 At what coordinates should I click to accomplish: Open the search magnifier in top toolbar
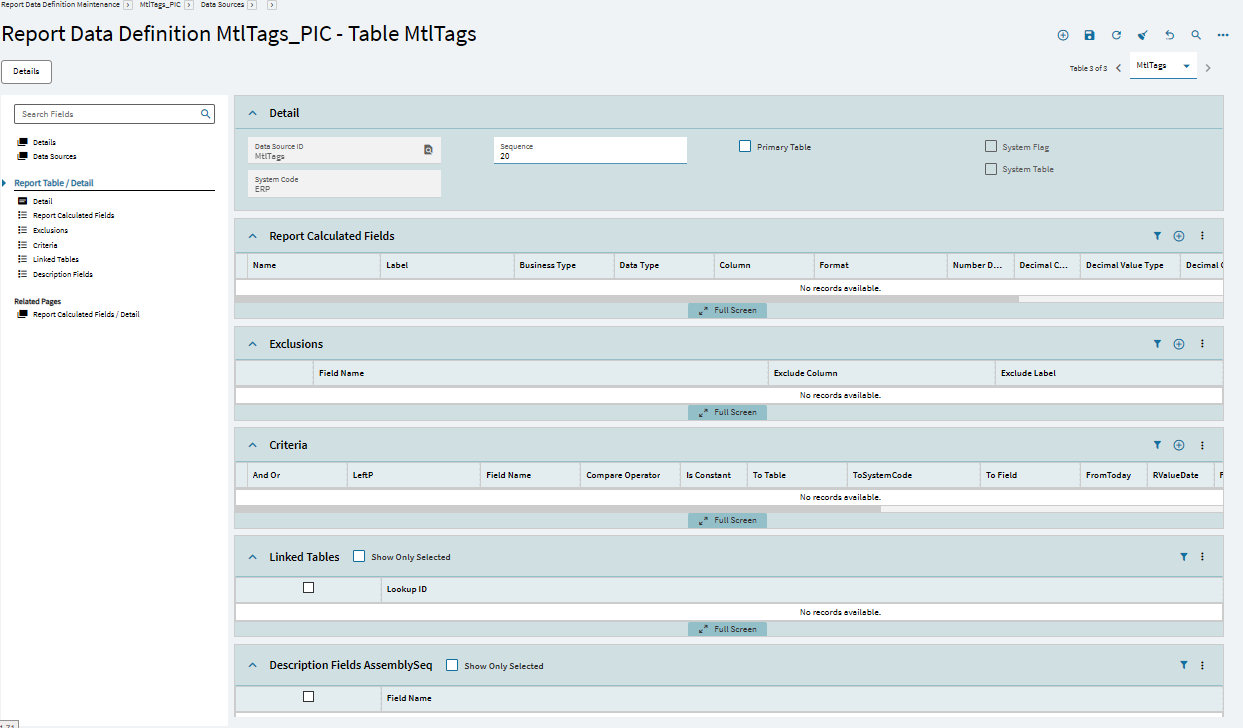point(1196,35)
